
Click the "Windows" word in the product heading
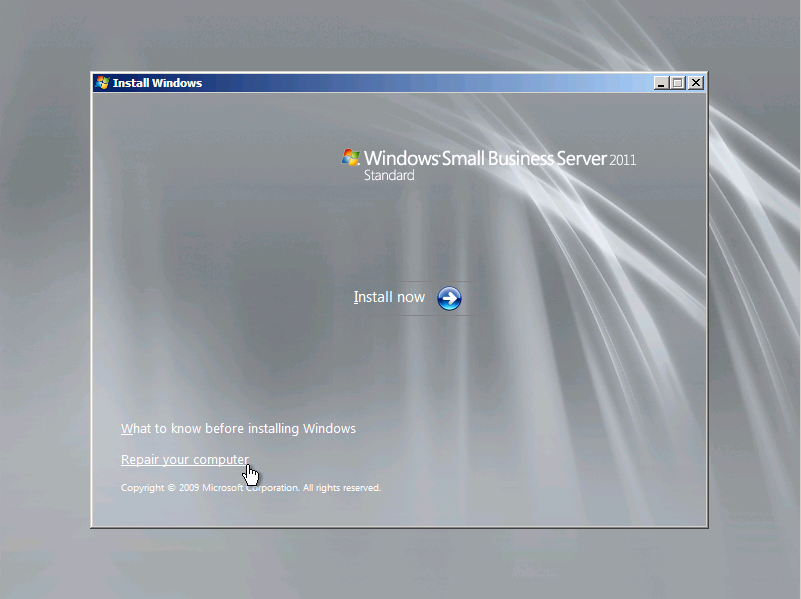click(399, 159)
